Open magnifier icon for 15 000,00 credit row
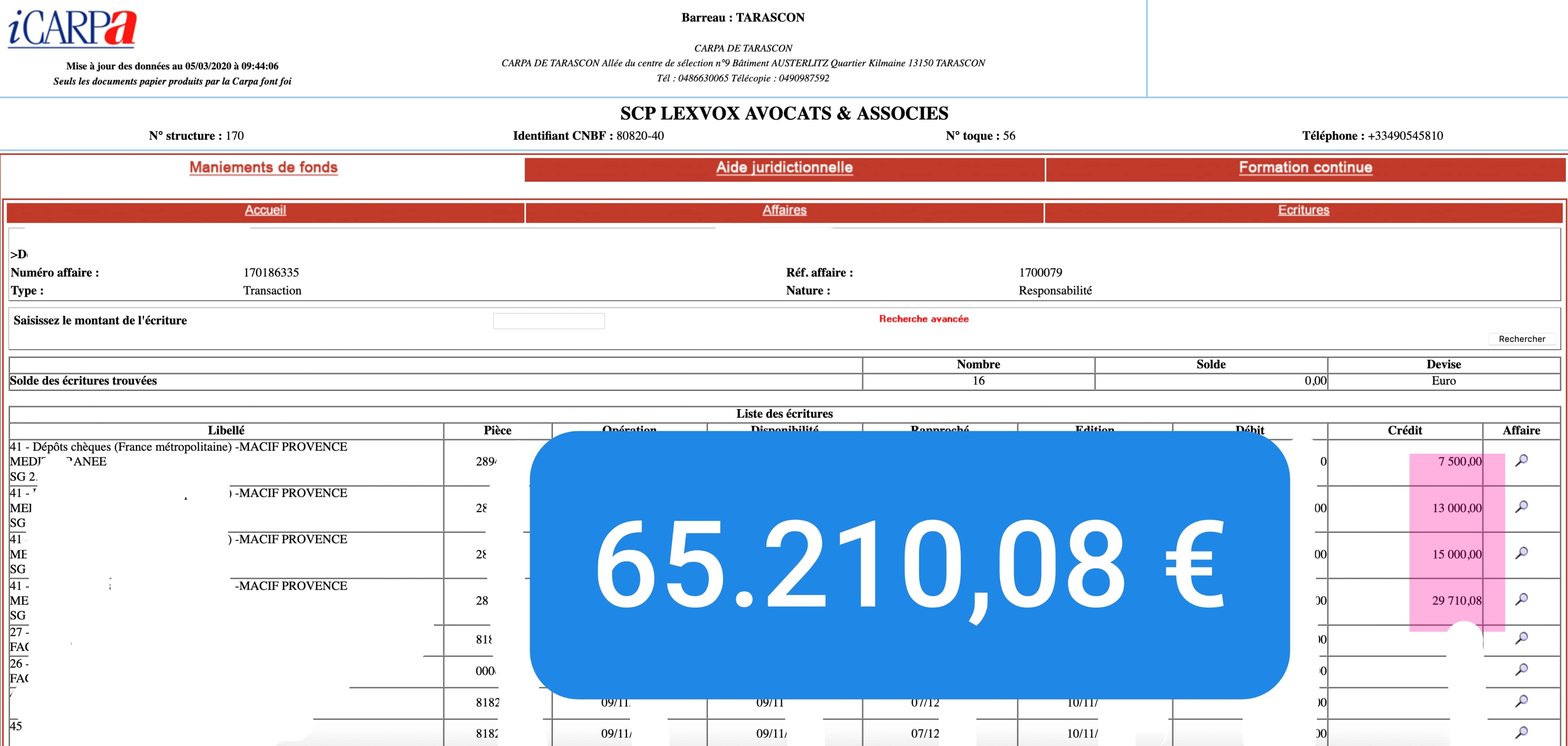The height and width of the screenshot is (746, 1568). point(1521,553)
